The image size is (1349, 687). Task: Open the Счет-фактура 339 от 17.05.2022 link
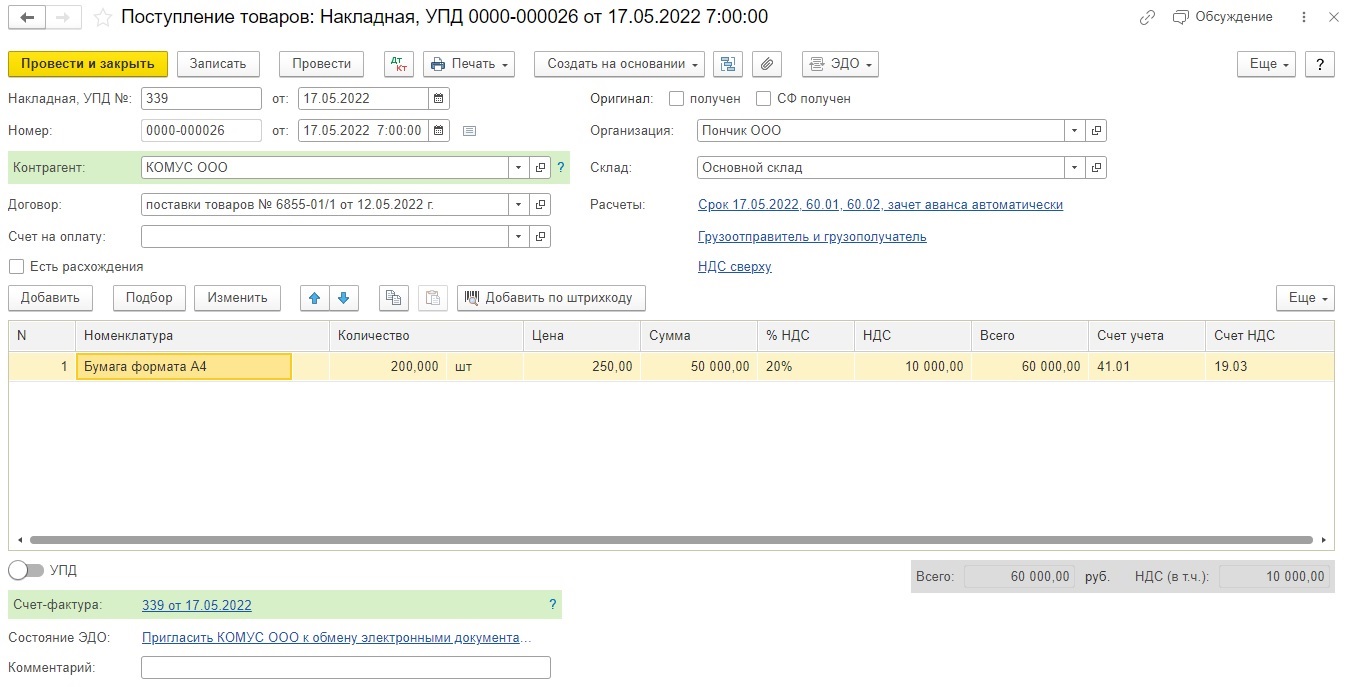tap(197, 605)
